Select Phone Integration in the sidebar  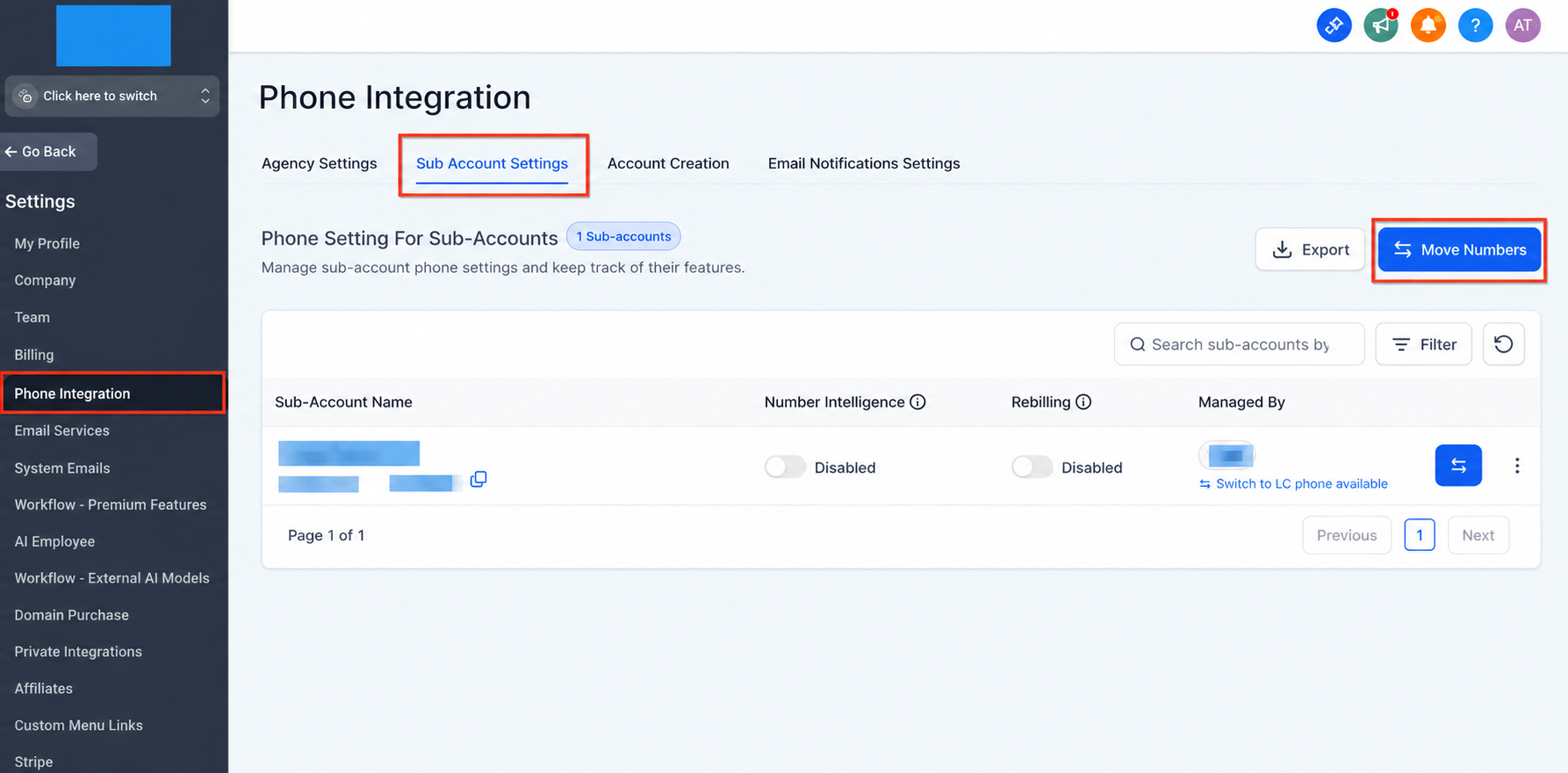tap(112, 393)
